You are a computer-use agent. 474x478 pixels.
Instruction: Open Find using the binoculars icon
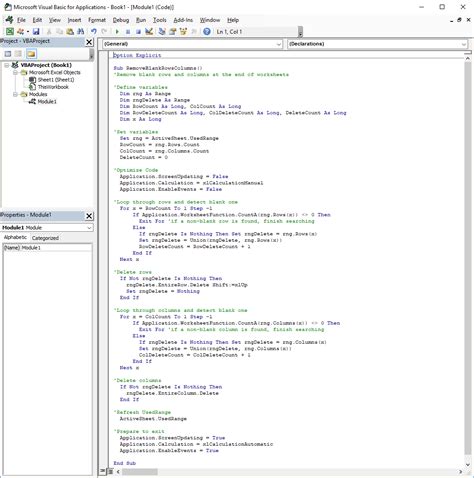tap(80, 32)
